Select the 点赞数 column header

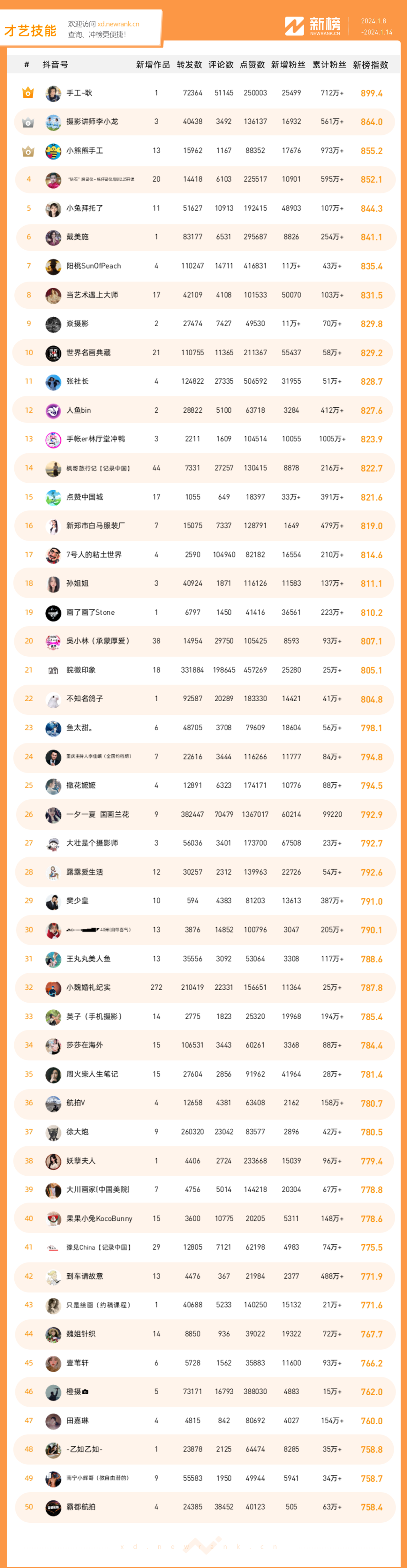pos(252,65)
